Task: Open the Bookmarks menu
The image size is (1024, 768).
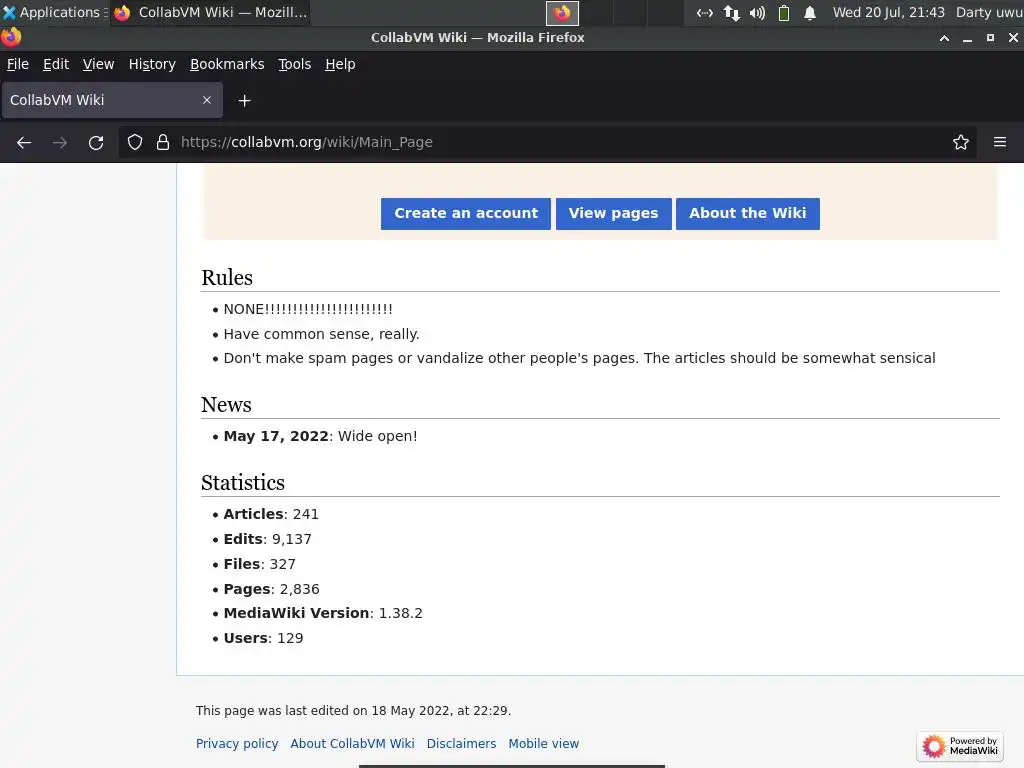Action: pos(227,64)
